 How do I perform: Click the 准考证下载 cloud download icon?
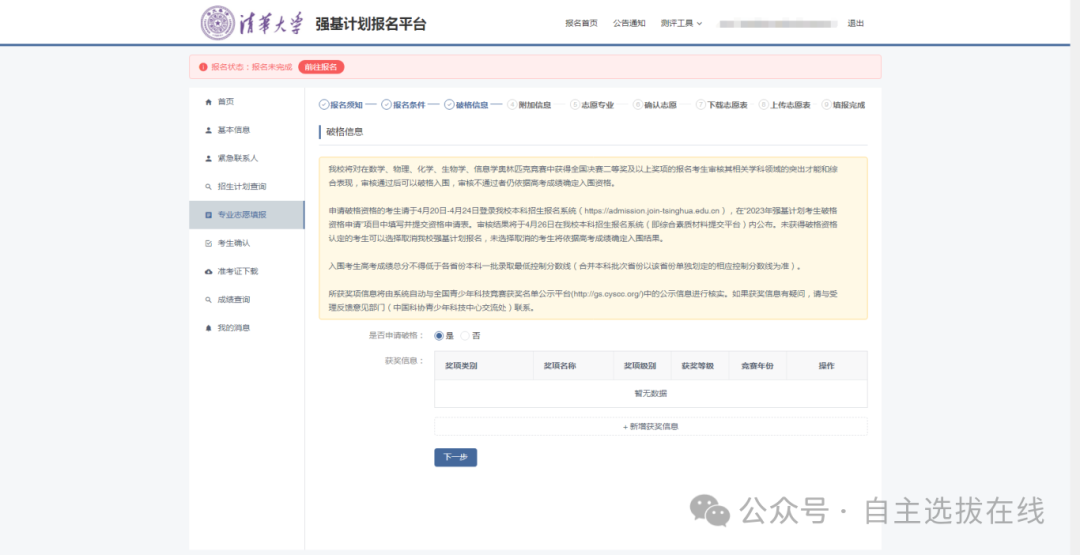click(208, 271)
